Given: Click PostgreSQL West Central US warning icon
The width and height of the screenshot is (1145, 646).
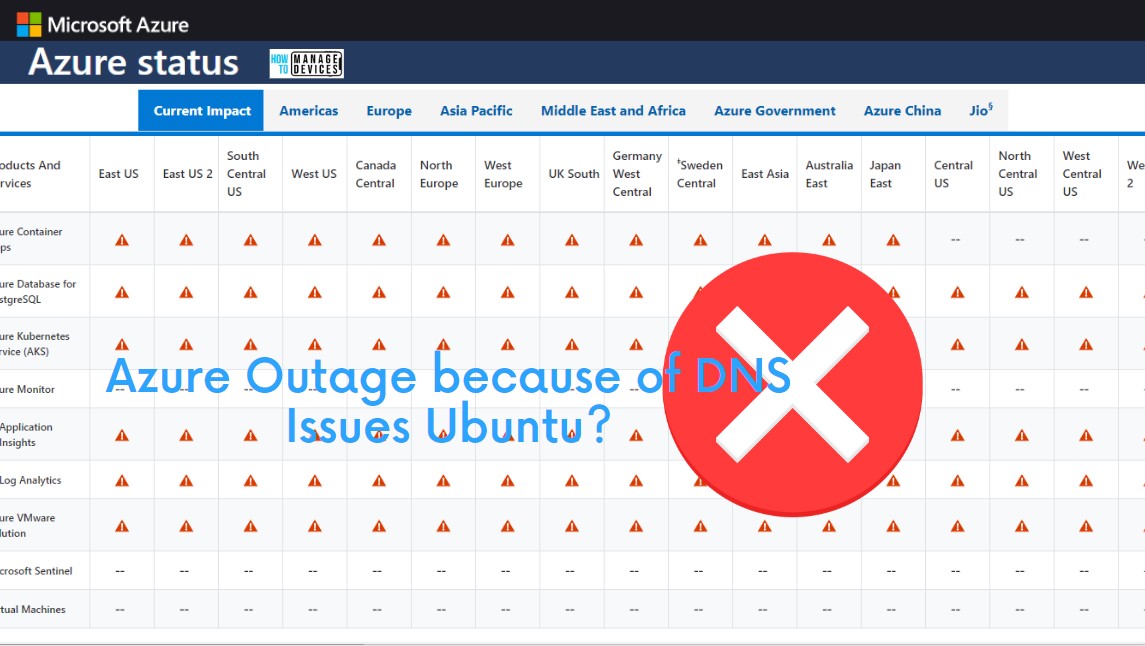Looking at the screenshot, I should (x=1086, y=293).
